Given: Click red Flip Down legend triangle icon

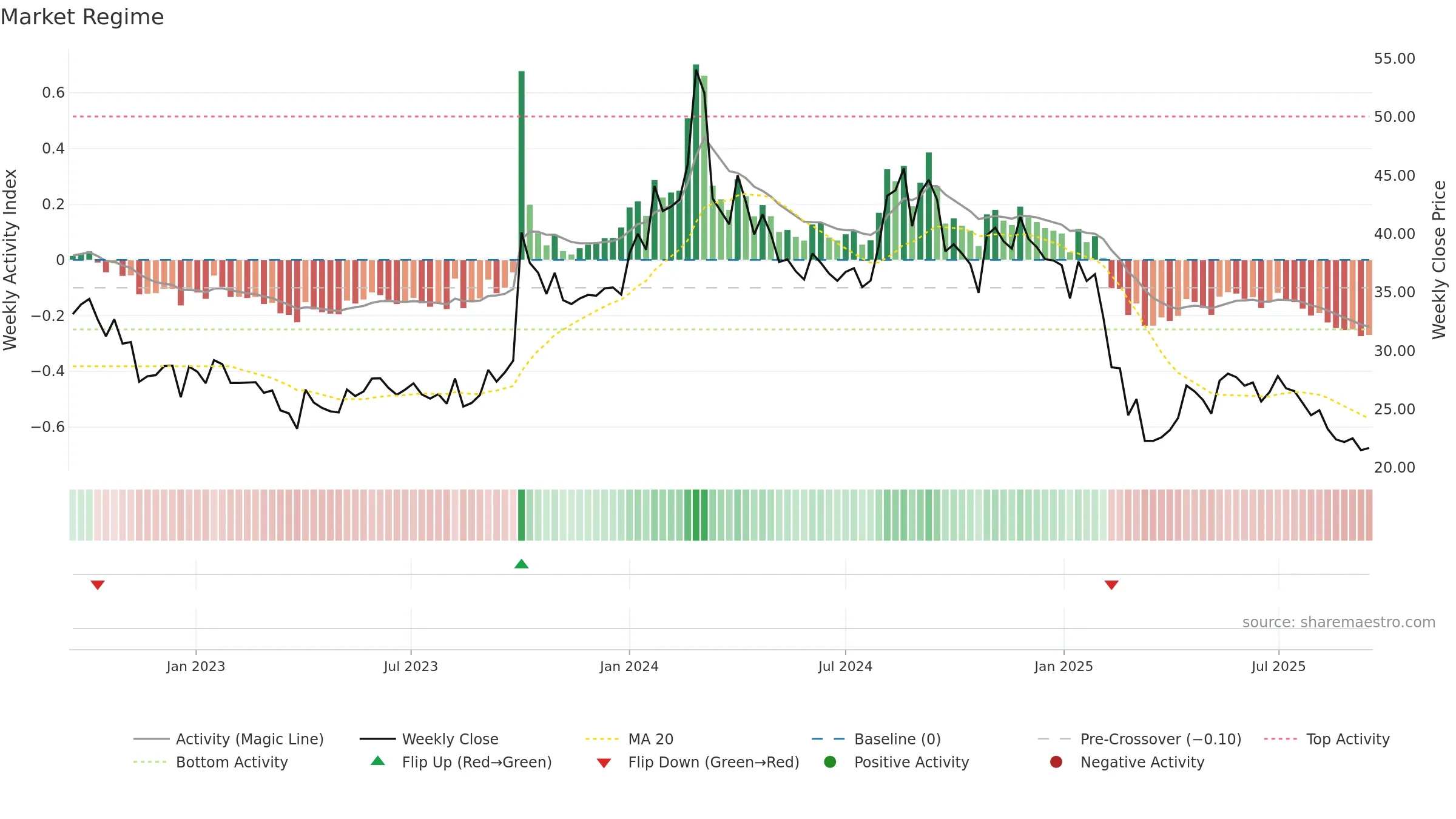Looking at the screenshot, I should tap(604, 763).
